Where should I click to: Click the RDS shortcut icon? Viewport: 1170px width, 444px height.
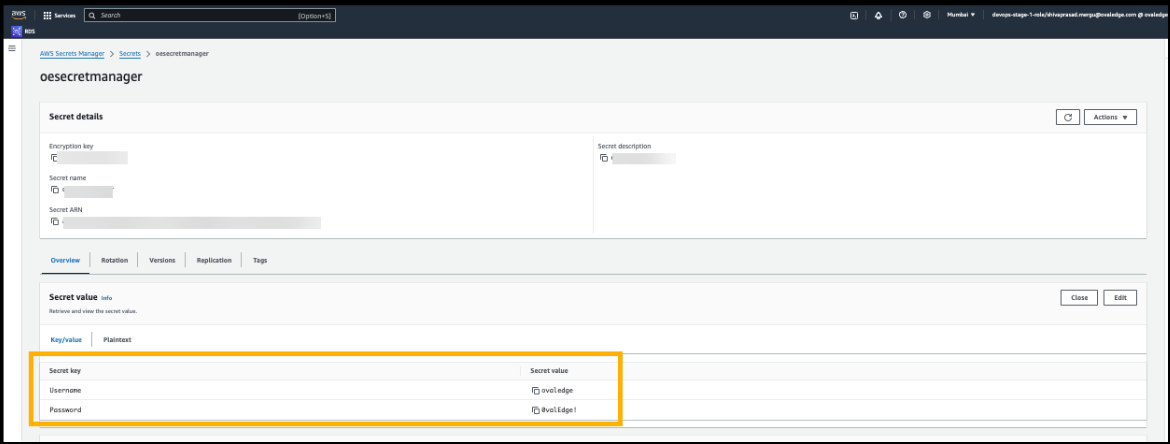(x=18, y=31)
